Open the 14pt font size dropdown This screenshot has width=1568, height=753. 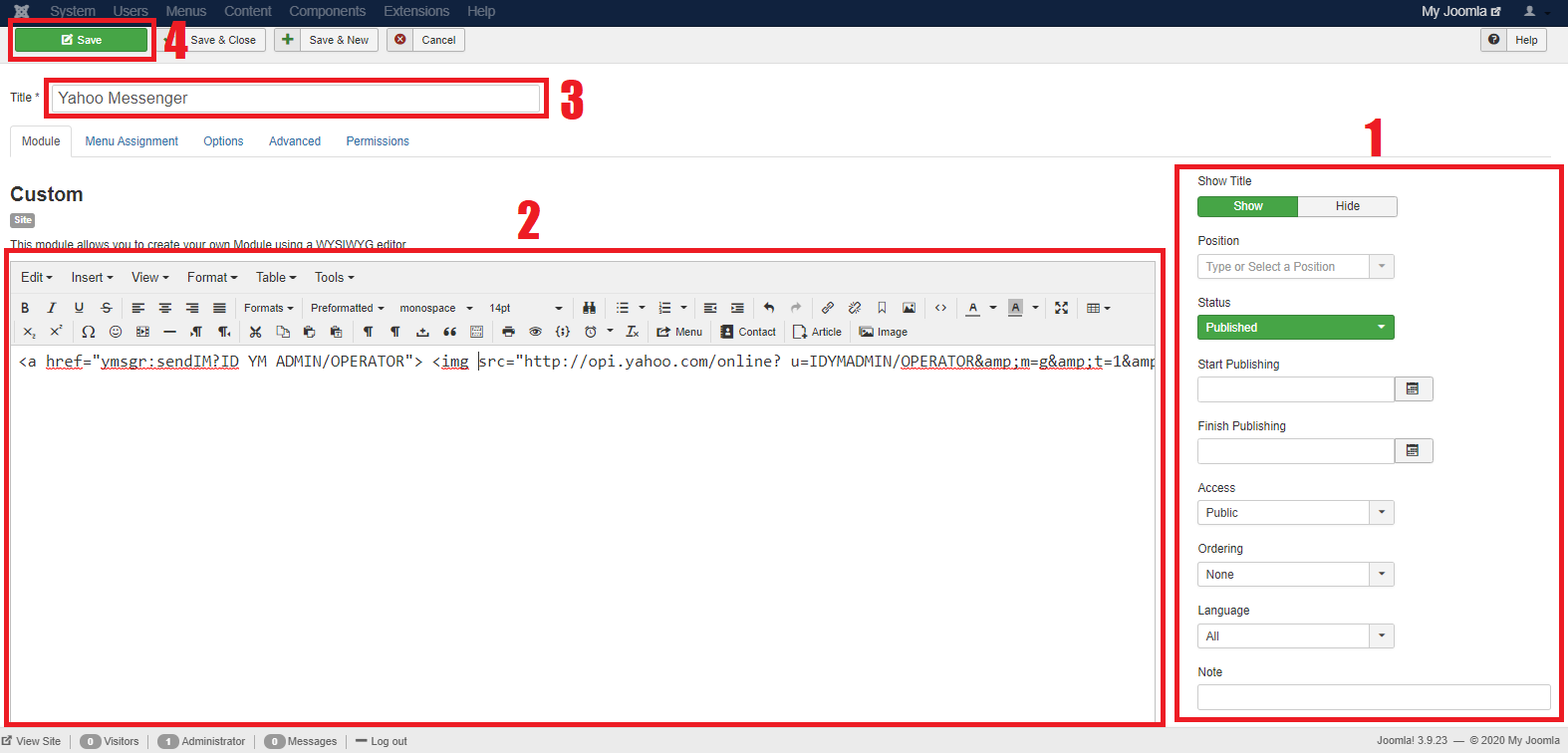[x=525, y=308]
